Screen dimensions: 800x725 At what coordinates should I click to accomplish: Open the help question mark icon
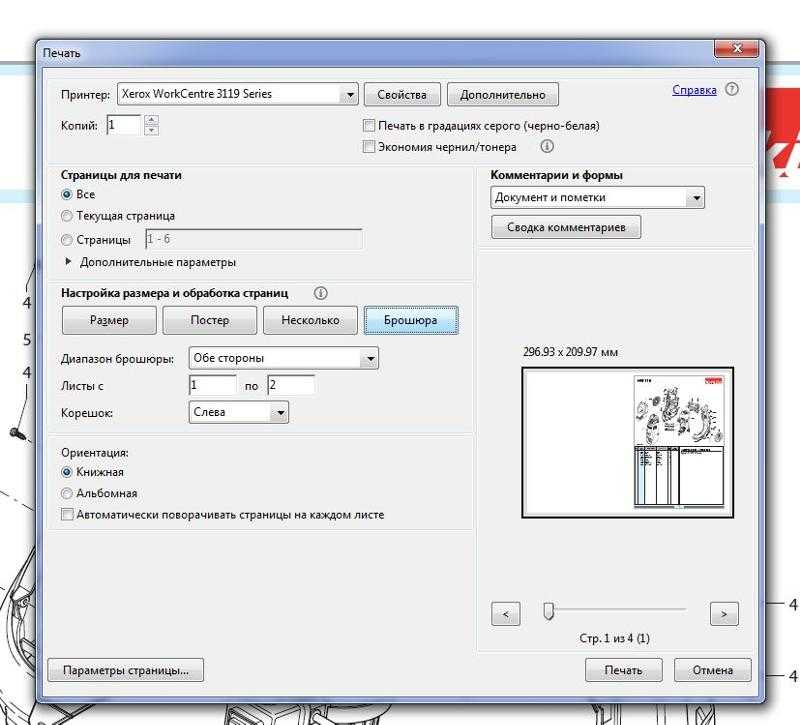point(732,89)
